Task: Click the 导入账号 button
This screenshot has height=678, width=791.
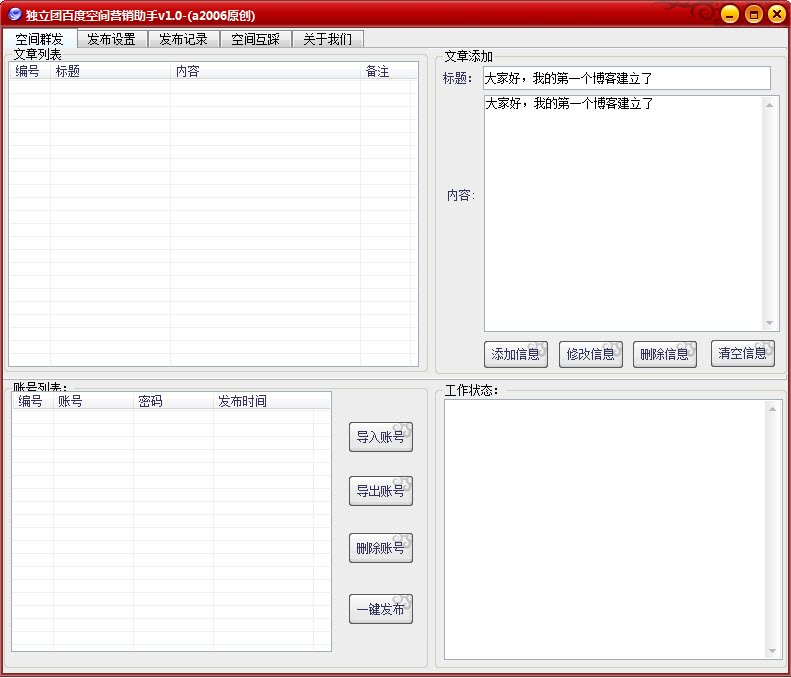Action: (x=381, y=437)
